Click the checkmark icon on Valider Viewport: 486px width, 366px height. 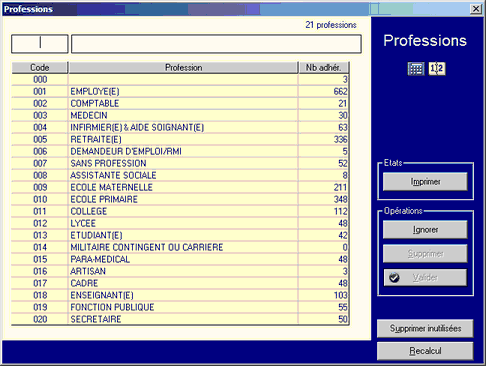[x=394, y=277]
